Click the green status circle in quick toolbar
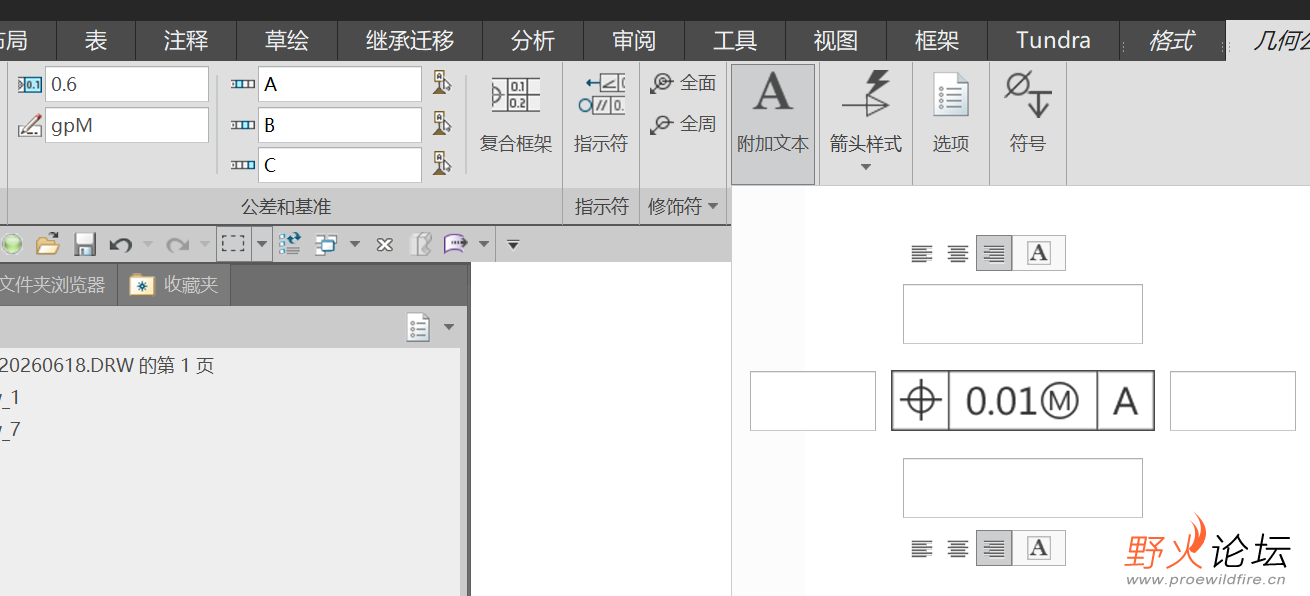 pos(11,244)
